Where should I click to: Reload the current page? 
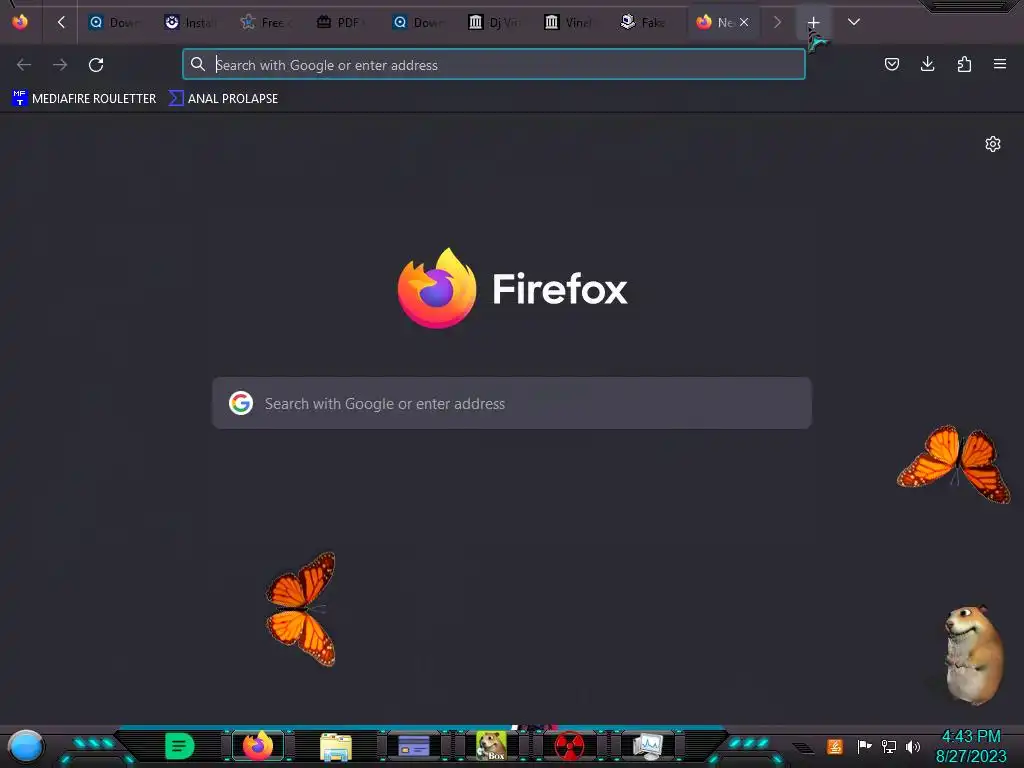tap(96, 65)
